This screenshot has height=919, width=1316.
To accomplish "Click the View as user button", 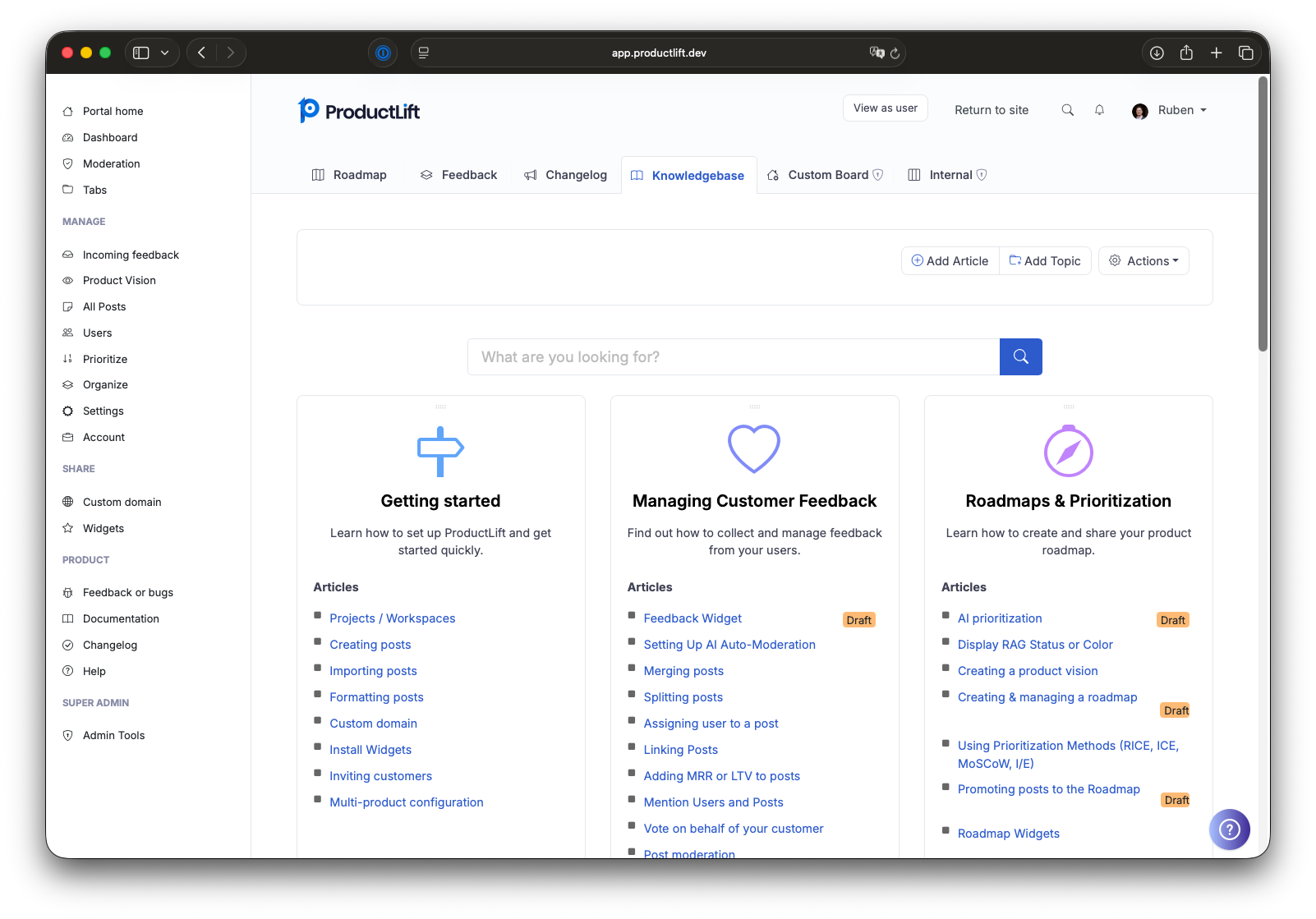I will coord(886,108).
